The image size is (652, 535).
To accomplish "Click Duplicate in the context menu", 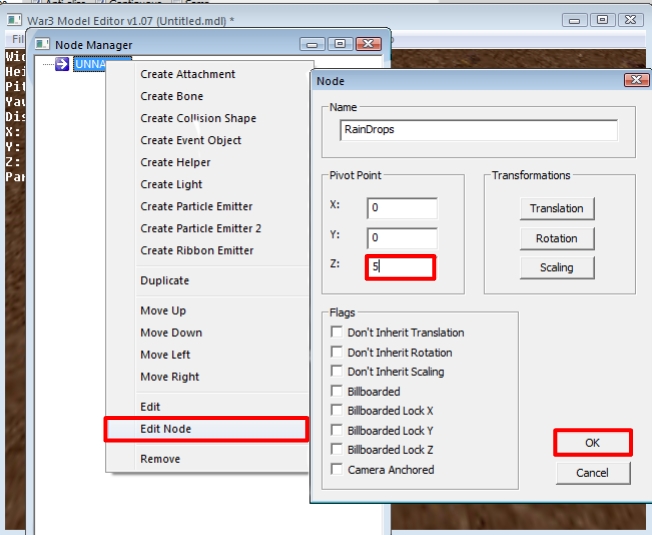I will point(165,281).
